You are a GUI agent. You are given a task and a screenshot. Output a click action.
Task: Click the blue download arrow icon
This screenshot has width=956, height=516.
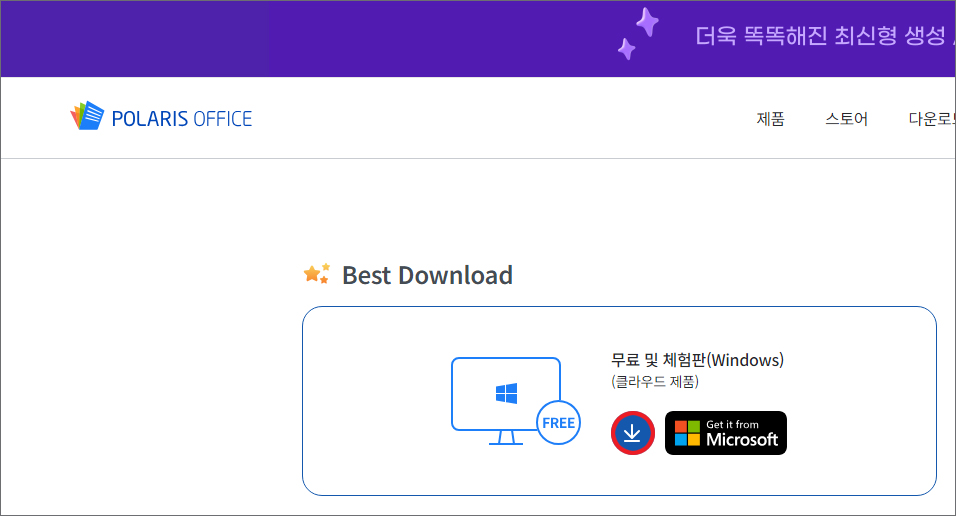click(632, 433)
